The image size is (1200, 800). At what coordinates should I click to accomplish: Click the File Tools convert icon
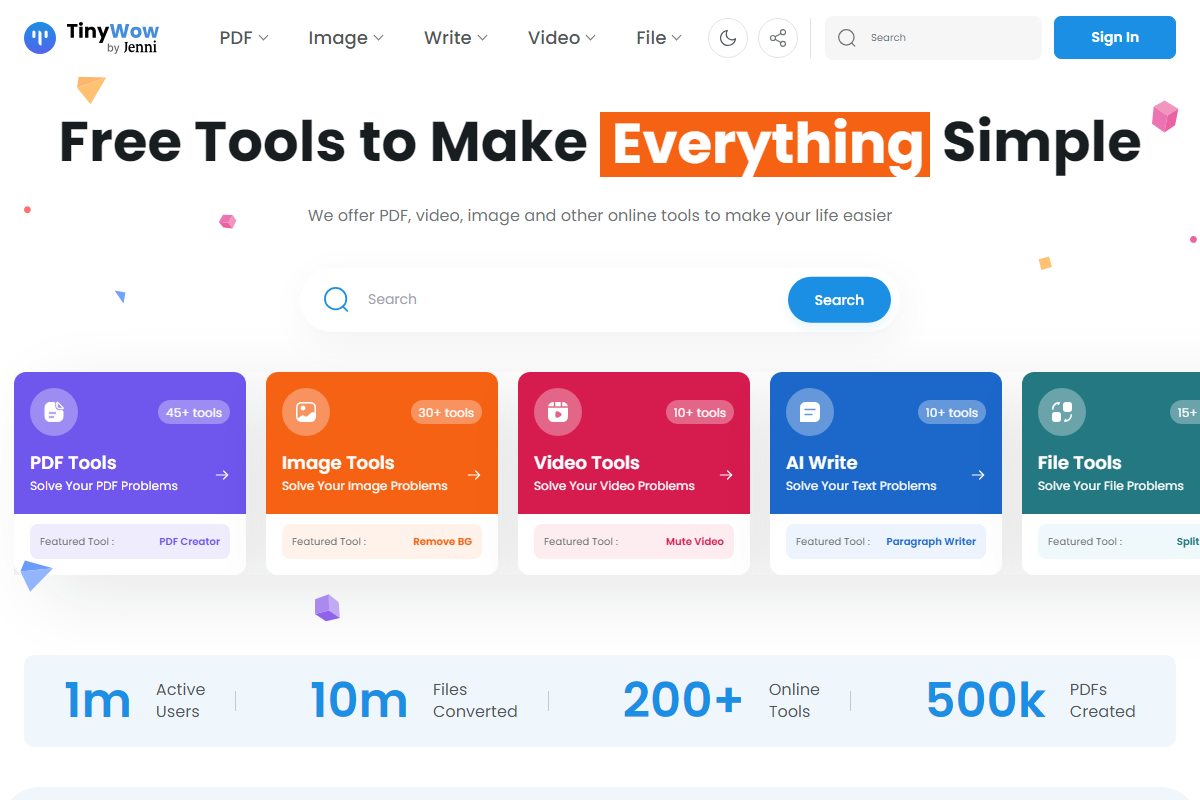coord(1062,412)
